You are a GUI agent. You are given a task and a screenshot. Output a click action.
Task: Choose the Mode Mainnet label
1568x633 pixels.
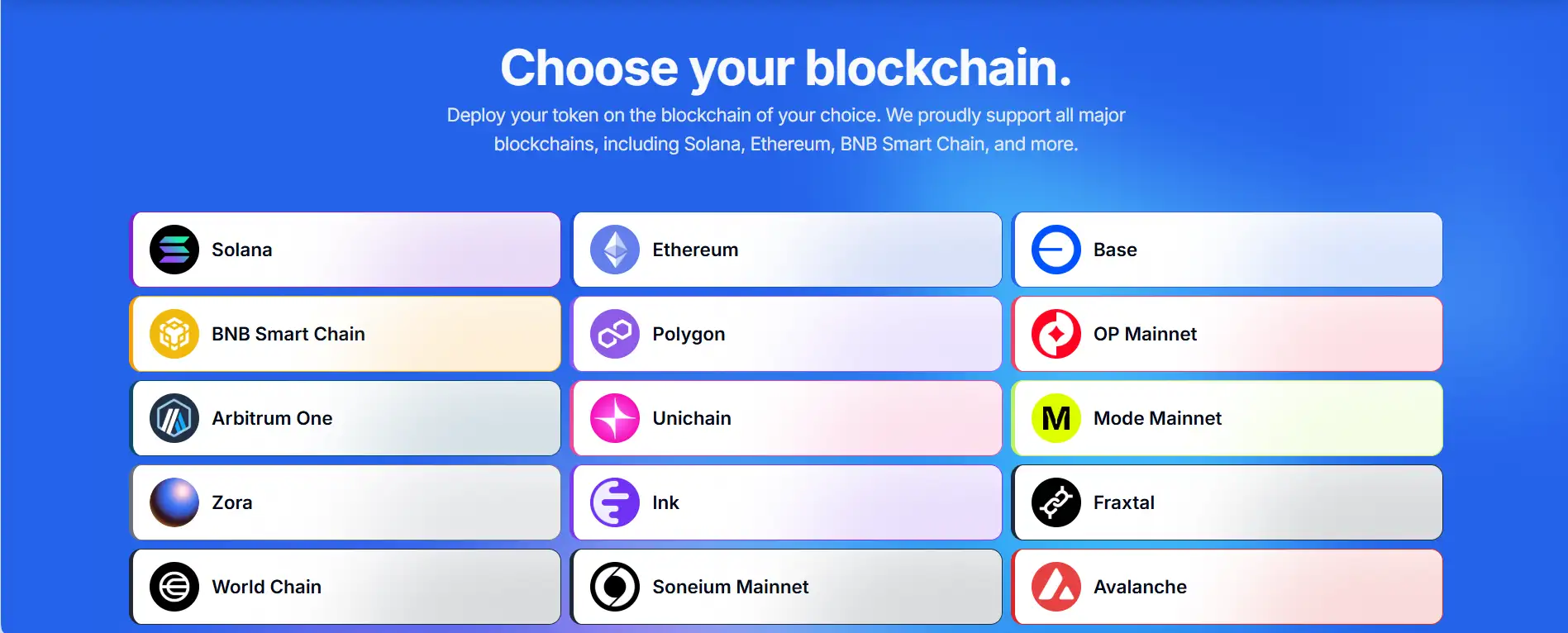pyautogui.click(x=1157, y=418)
